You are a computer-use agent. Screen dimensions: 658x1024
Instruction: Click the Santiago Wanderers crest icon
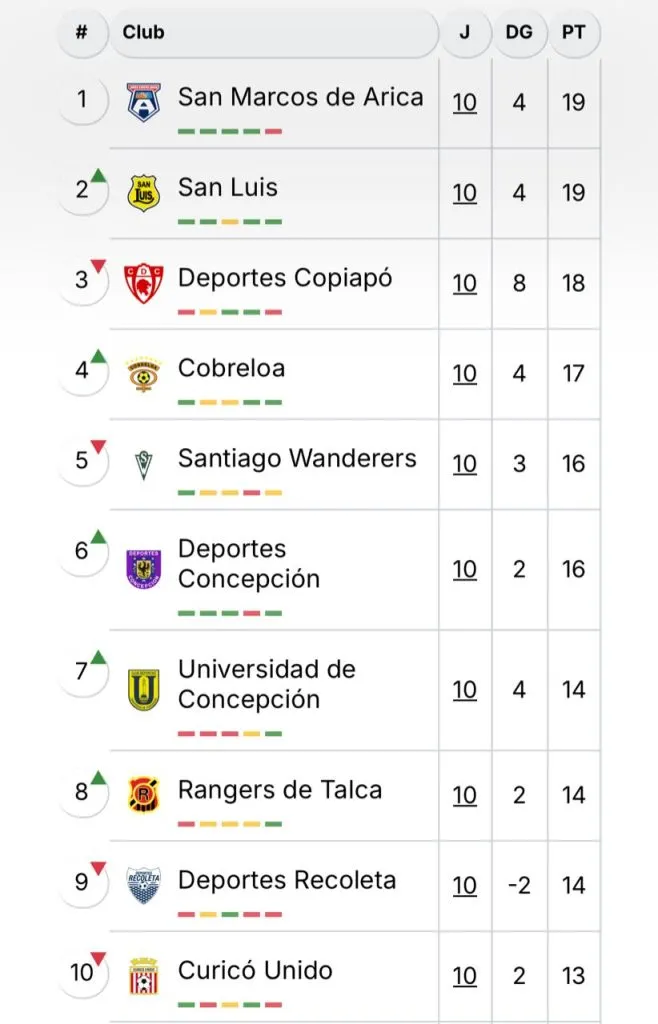click(x=144, y=463)
